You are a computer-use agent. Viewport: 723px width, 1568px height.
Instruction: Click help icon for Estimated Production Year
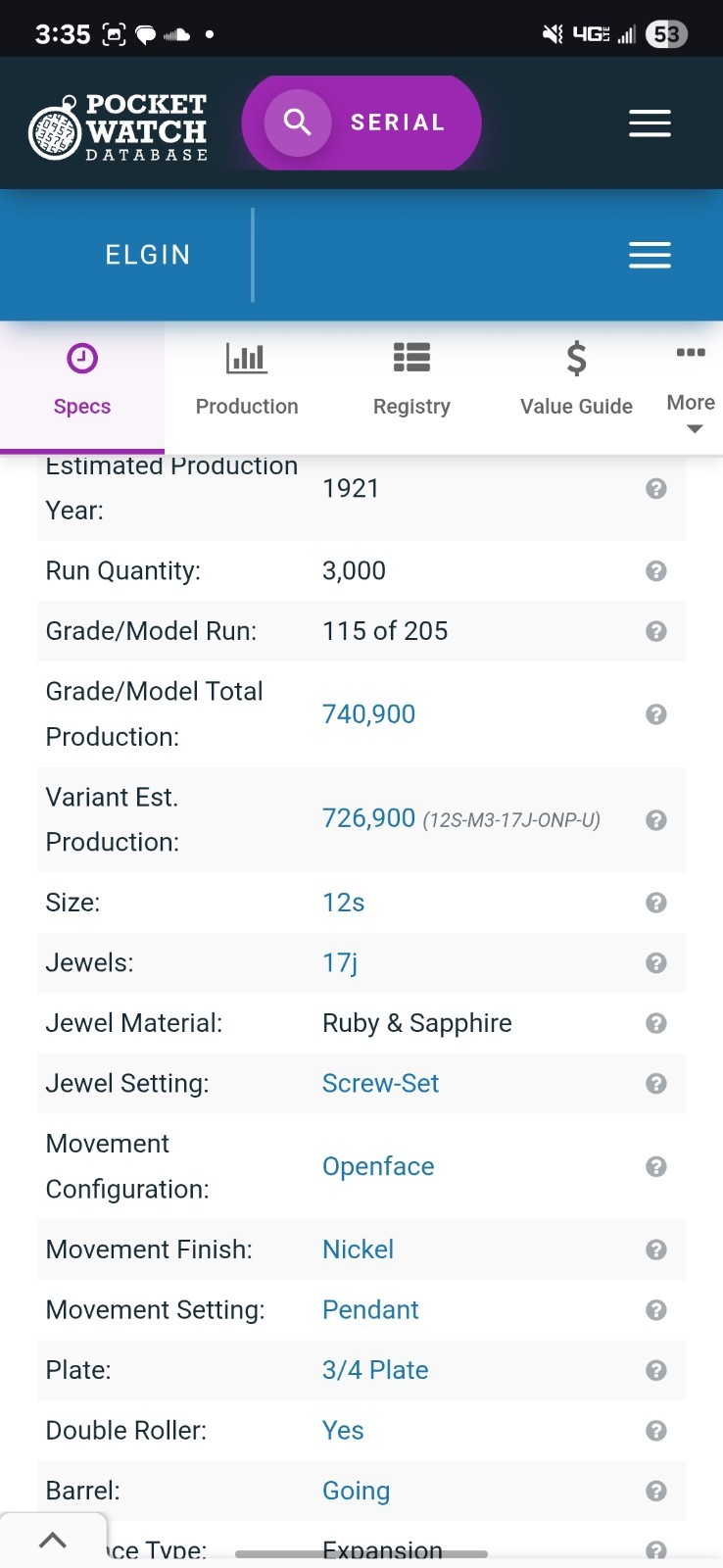pos(656,488)
